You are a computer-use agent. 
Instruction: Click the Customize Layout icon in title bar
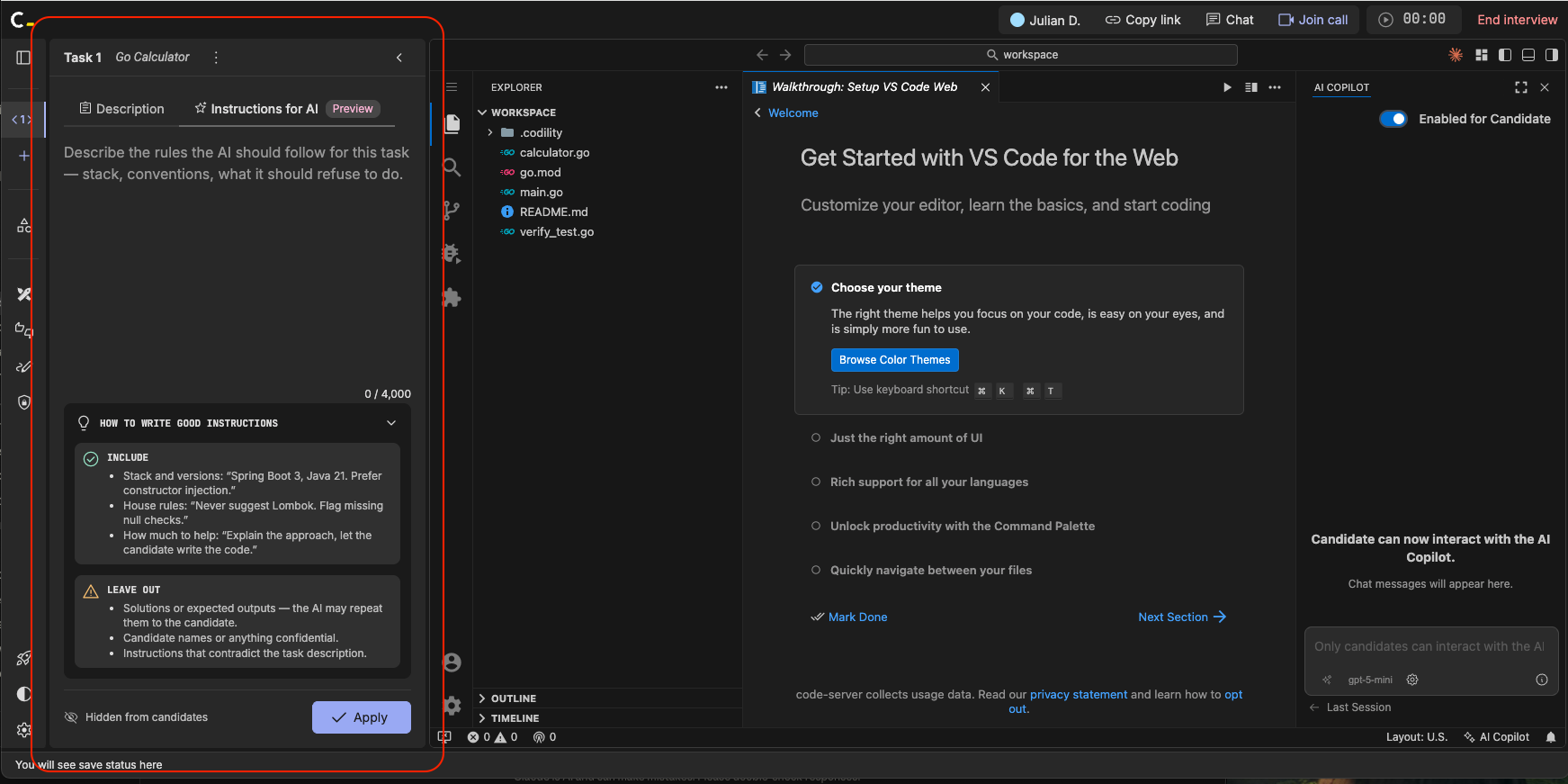tap(1482, 55)
